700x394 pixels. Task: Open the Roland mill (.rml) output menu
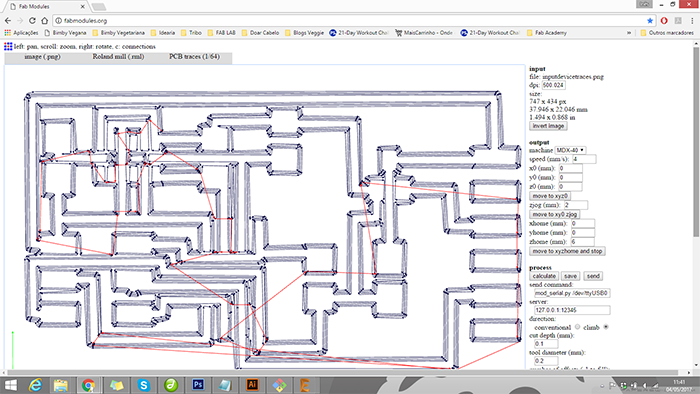click(x=118, y=57)
